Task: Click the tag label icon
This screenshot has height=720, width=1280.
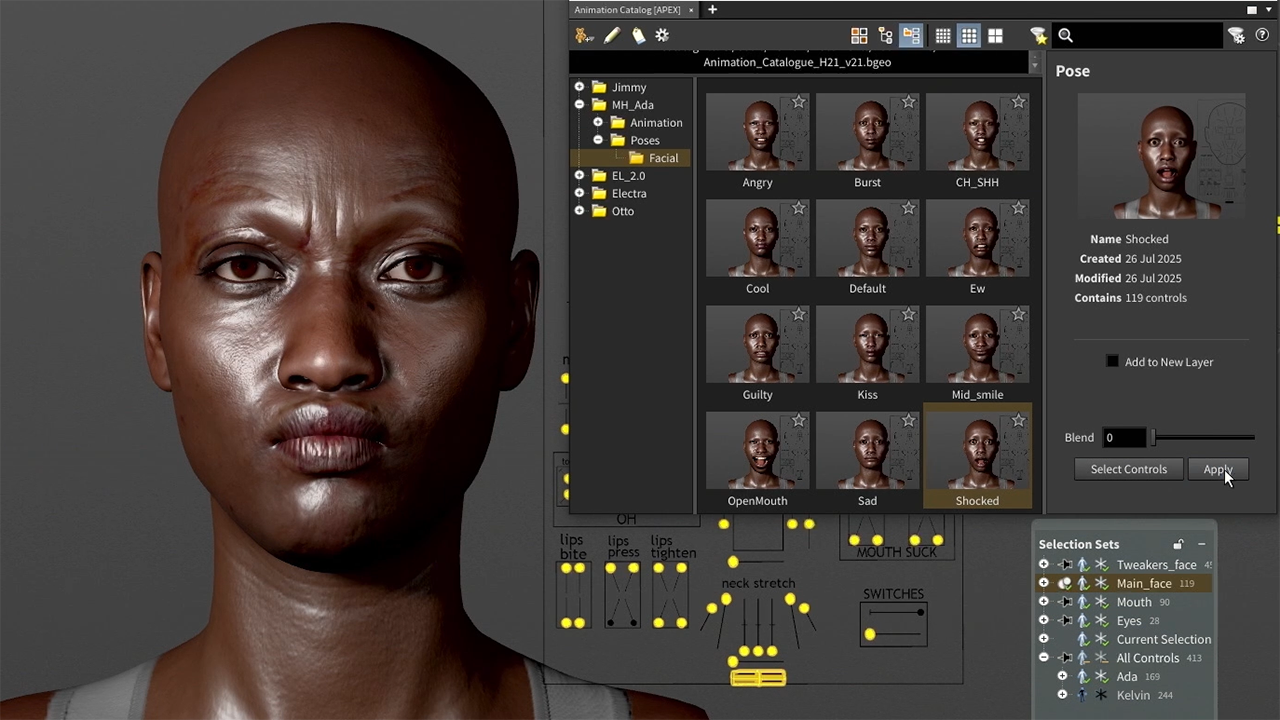Action: point(638,36)
